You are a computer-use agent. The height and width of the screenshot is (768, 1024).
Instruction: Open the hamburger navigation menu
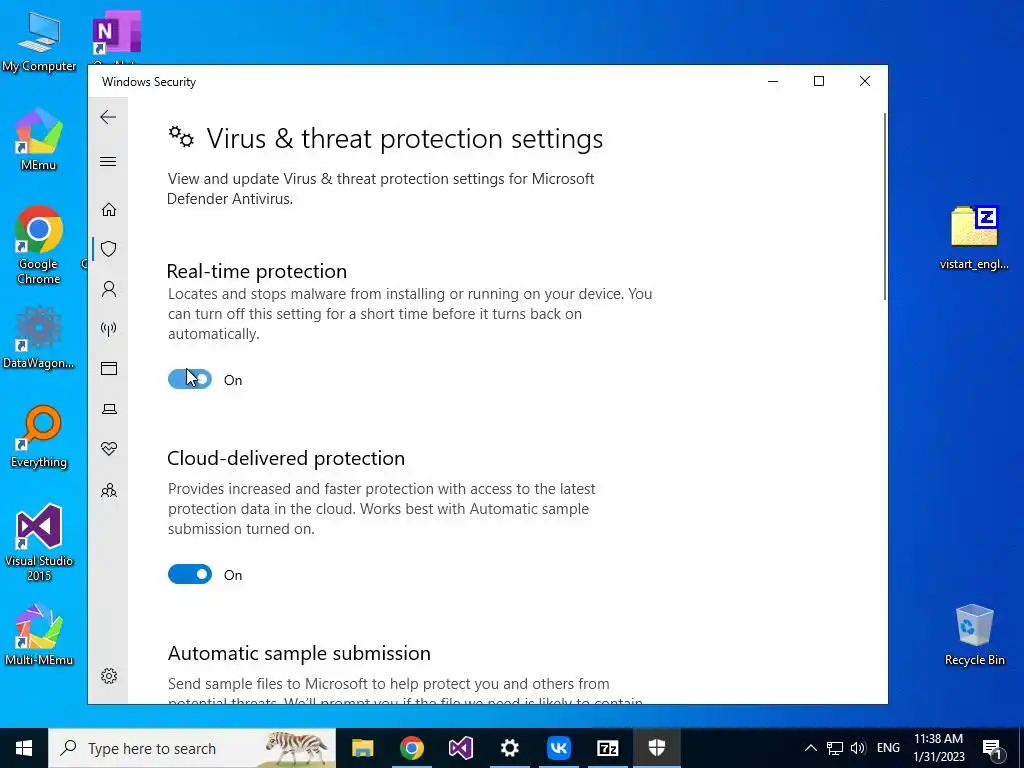coord(108,161)
